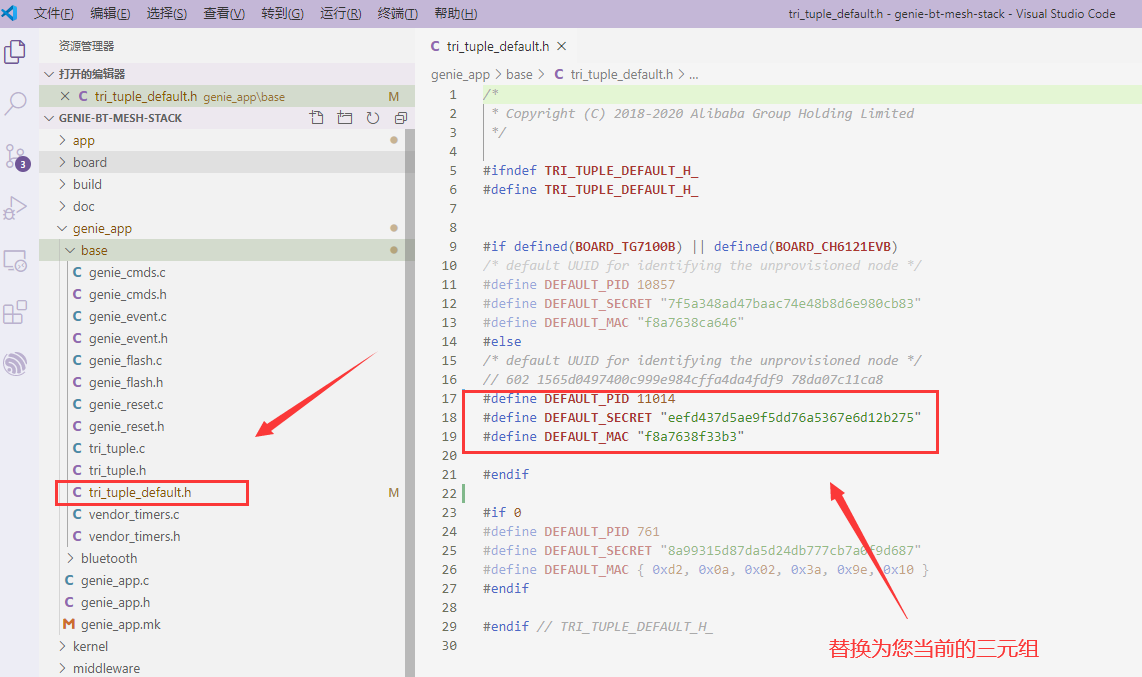Refresh the explorer tree

pyautogui.click(x=373, y=118)
